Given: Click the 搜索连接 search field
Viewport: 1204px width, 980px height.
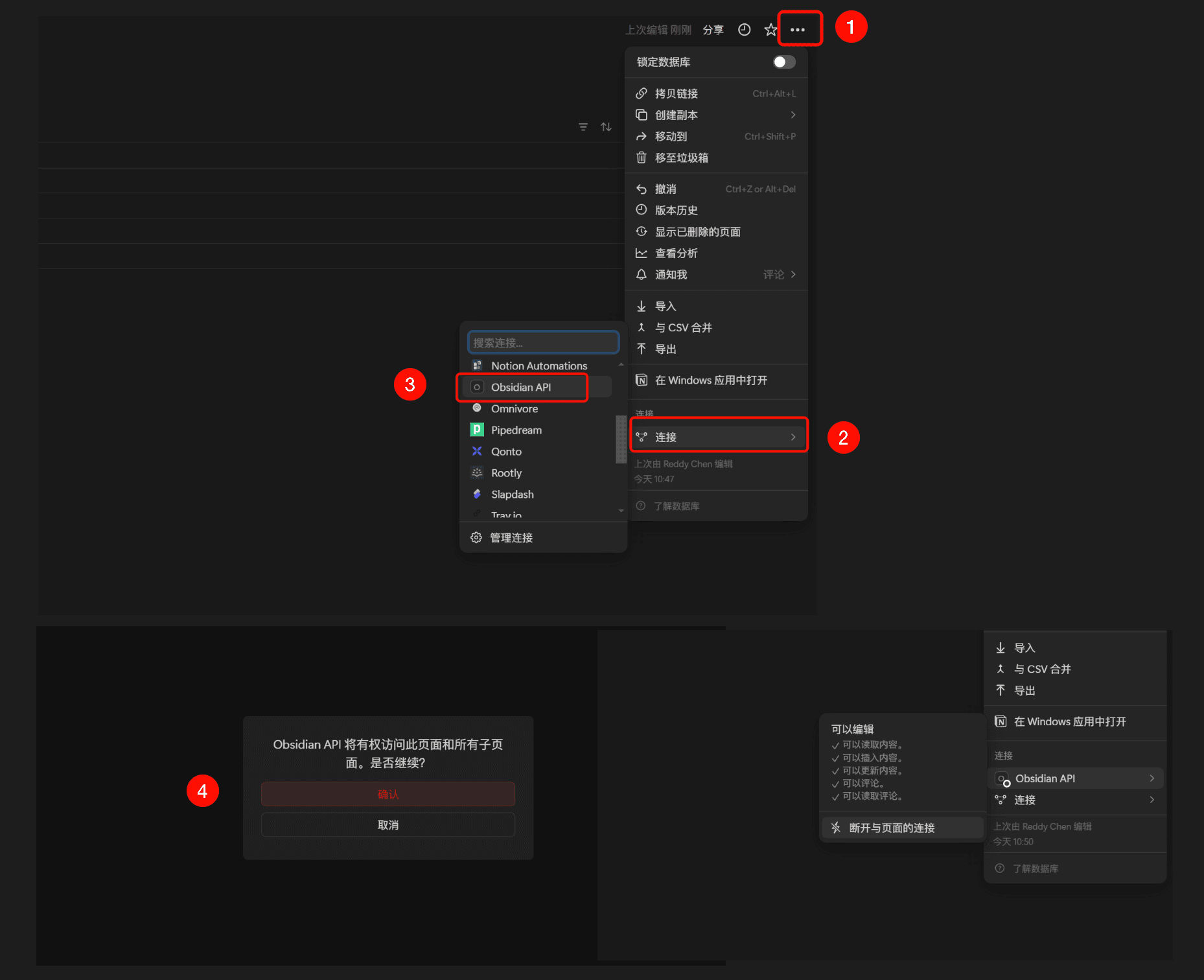Looking at the screenshot, I should coord(544,342).
